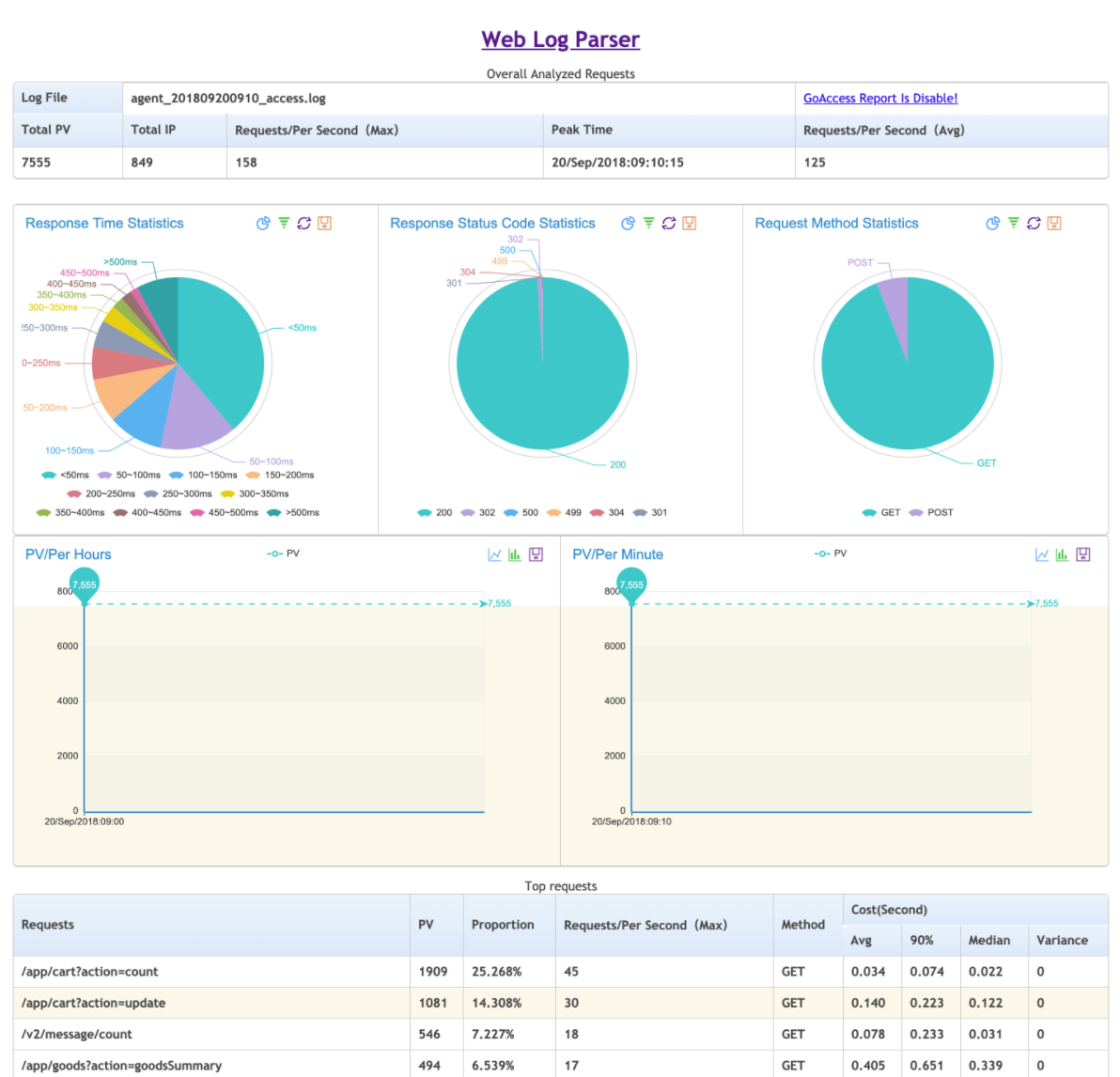The width and height of the screenshot is (1120, 1077).
Task: Toggle status code 301 in legend
Action: pos(650,512)
